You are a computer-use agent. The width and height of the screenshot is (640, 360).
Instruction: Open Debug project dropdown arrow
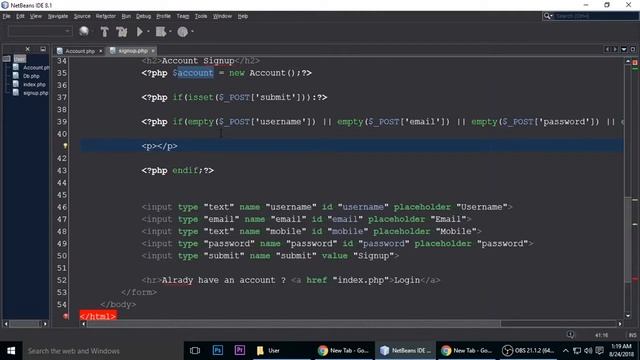[170, 31]
